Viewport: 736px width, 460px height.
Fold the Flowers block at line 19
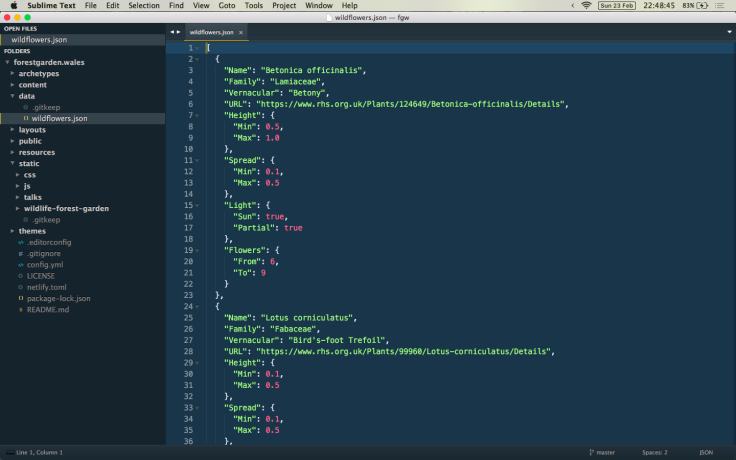(197, 251)
